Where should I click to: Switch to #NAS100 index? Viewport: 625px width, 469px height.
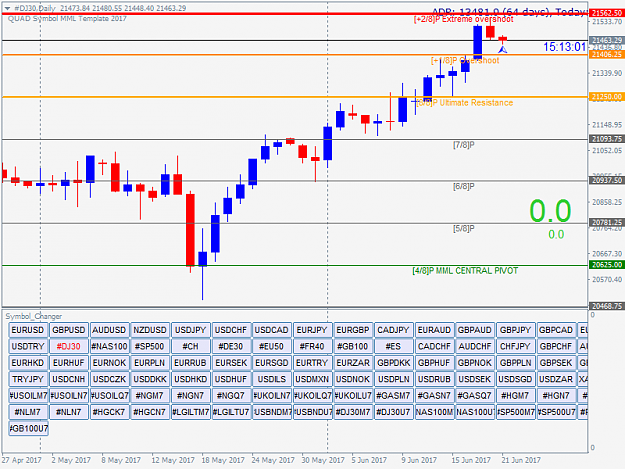109,346
